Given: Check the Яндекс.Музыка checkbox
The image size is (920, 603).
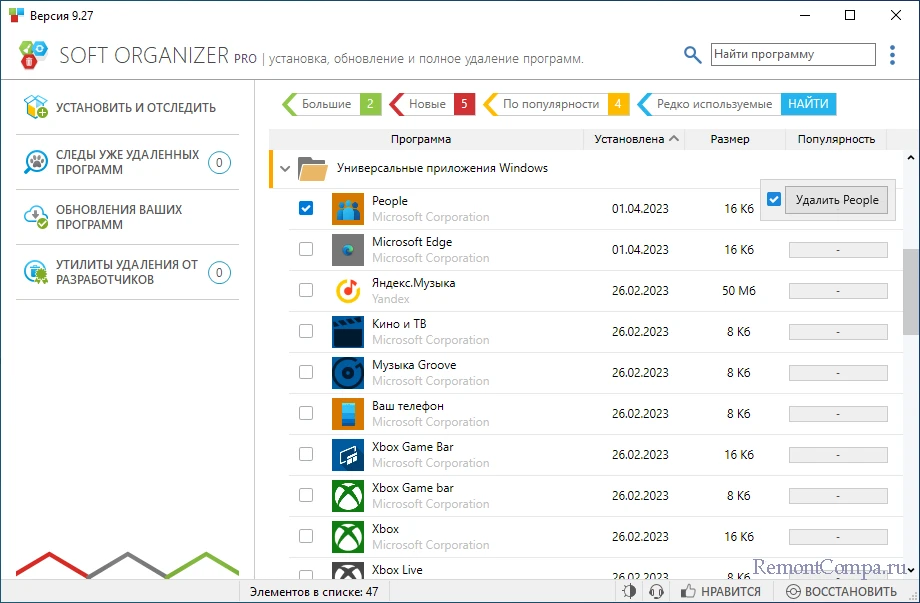Looking at the screenshot, I should (306, 290).
